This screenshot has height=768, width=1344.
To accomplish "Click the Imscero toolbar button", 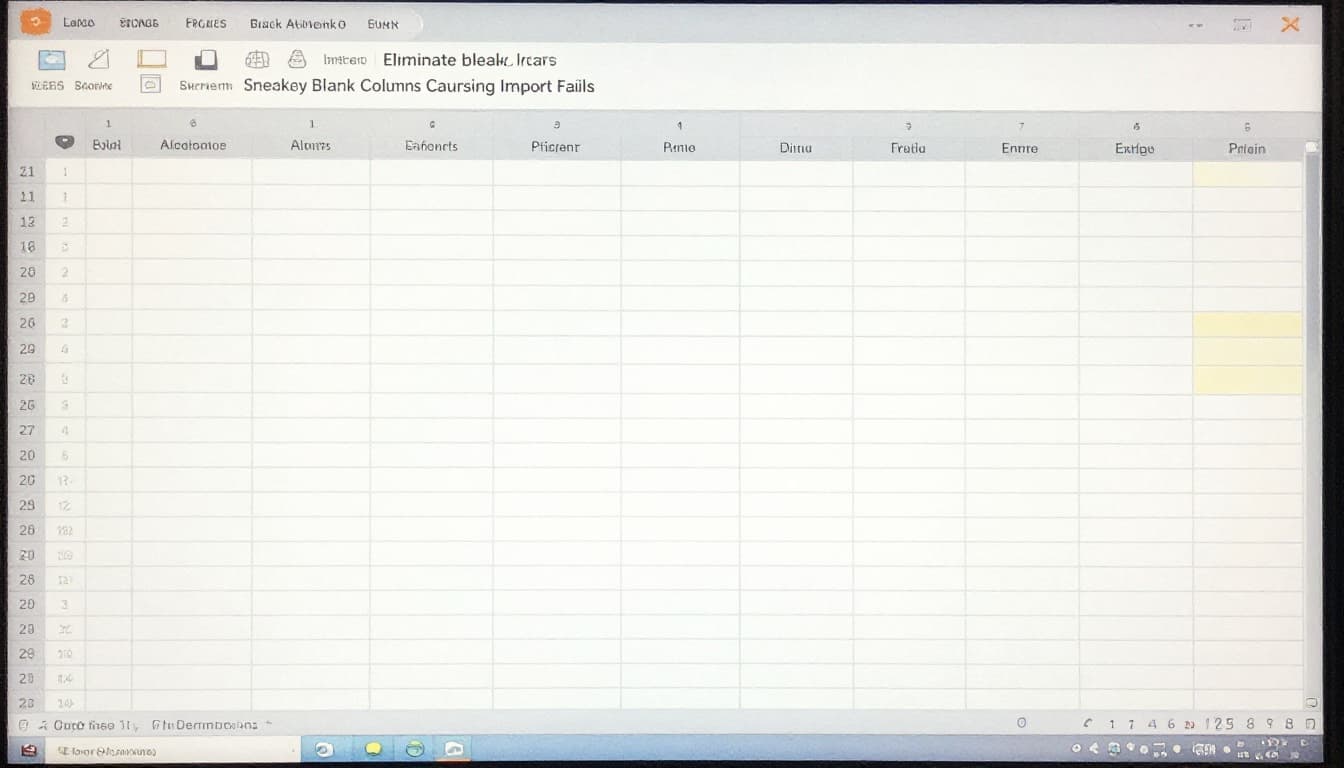I will coord(343,60).
